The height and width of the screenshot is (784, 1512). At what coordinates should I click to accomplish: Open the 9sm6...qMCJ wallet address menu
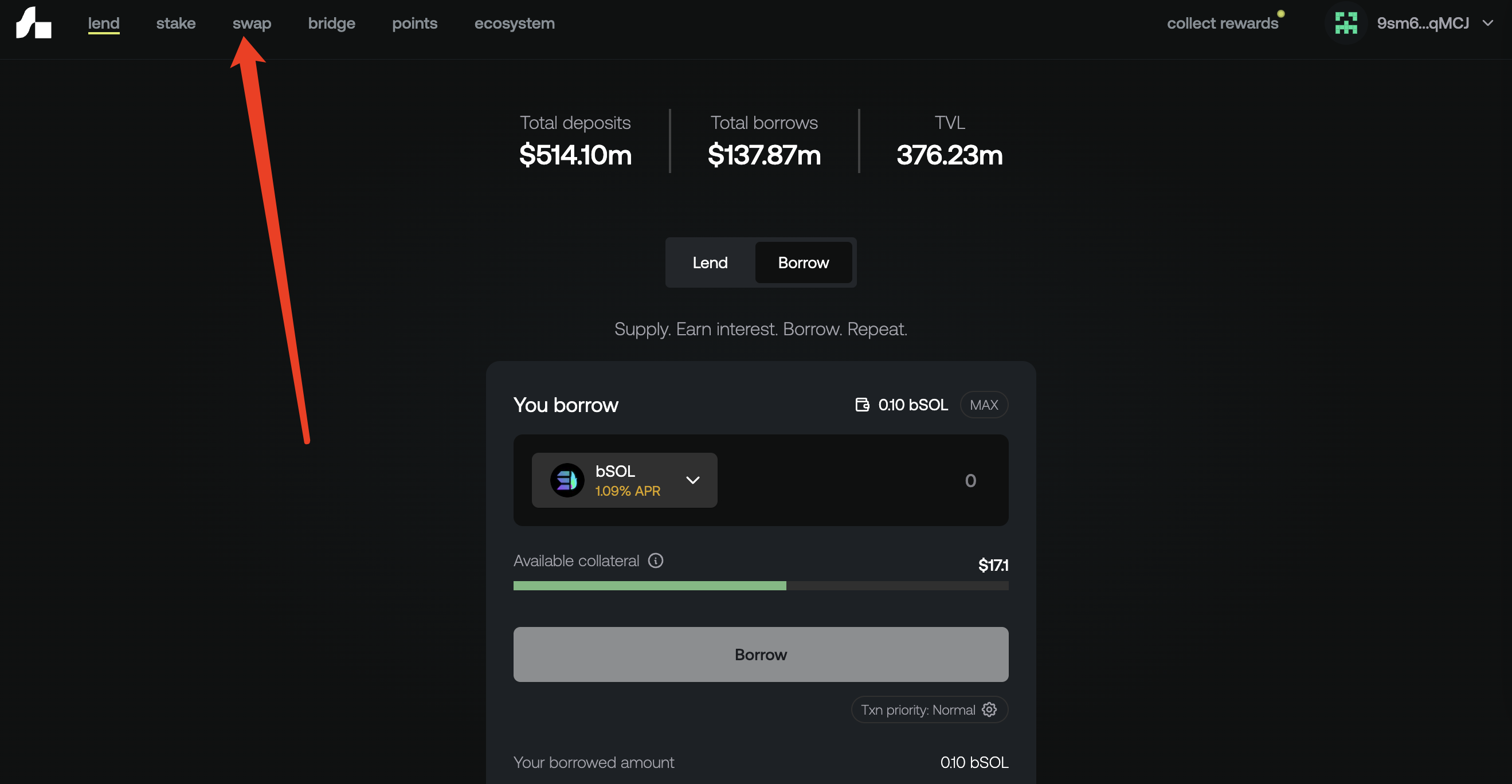point(1422,23)
